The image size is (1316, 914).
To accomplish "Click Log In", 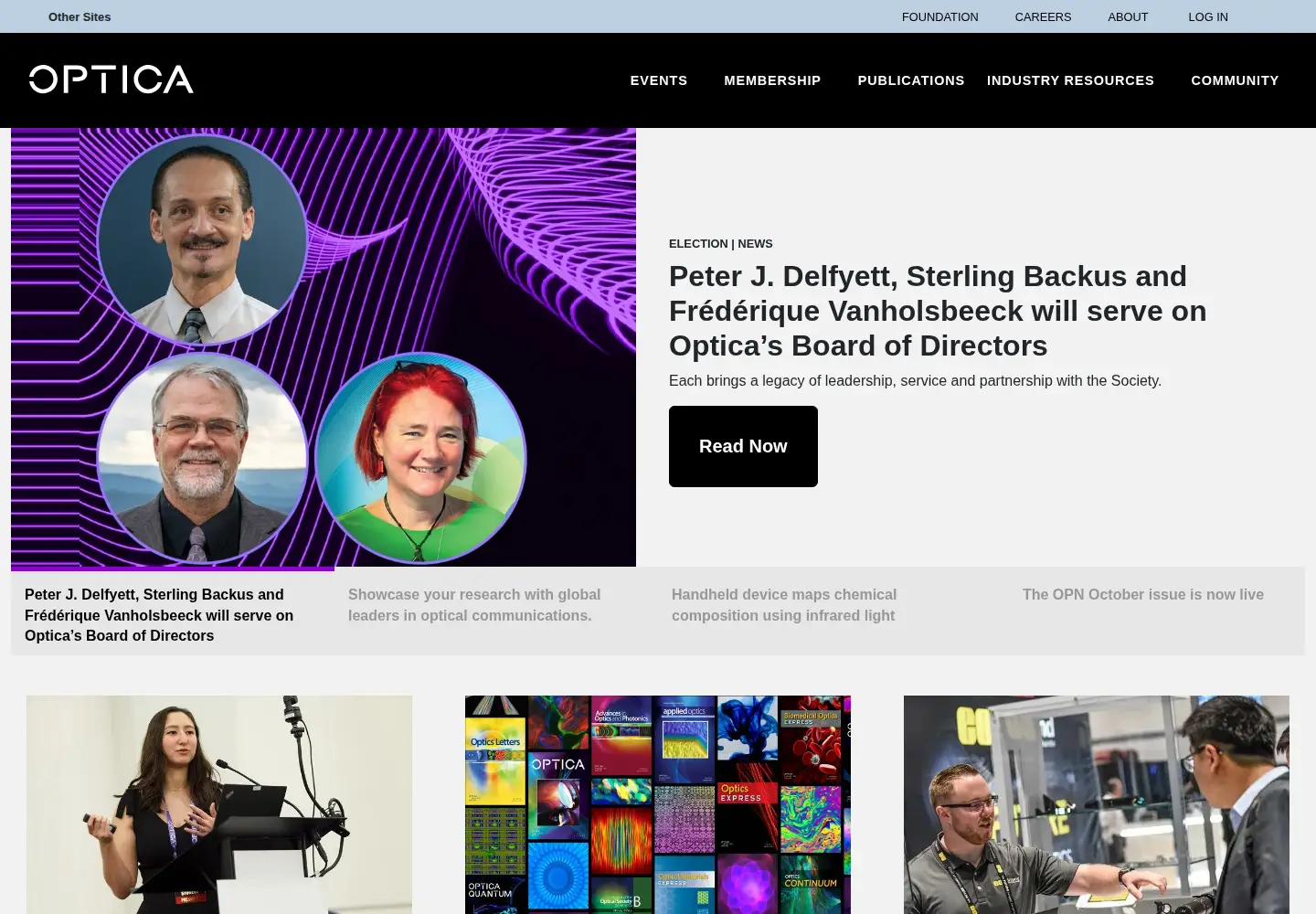I will tap(1208, 16).
